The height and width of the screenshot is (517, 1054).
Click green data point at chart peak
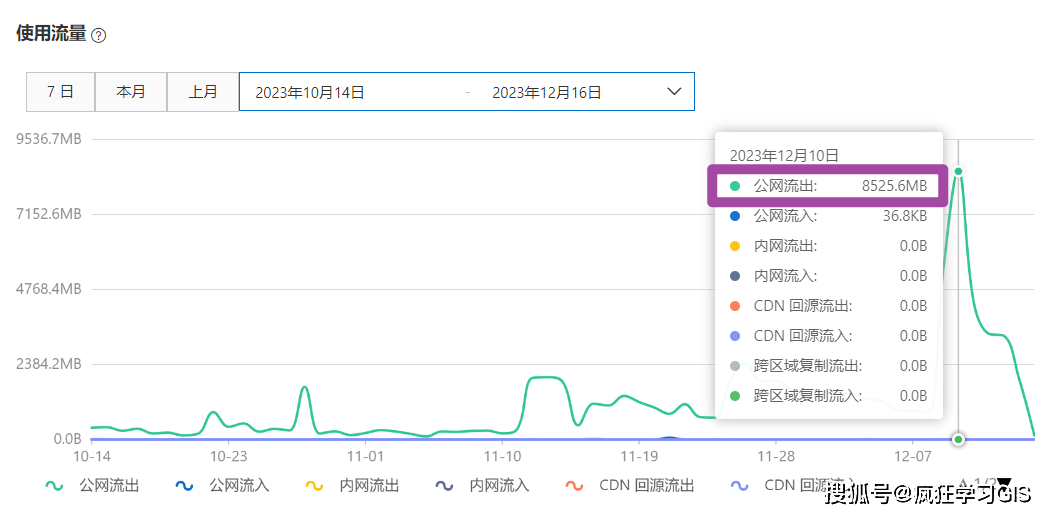959,171
